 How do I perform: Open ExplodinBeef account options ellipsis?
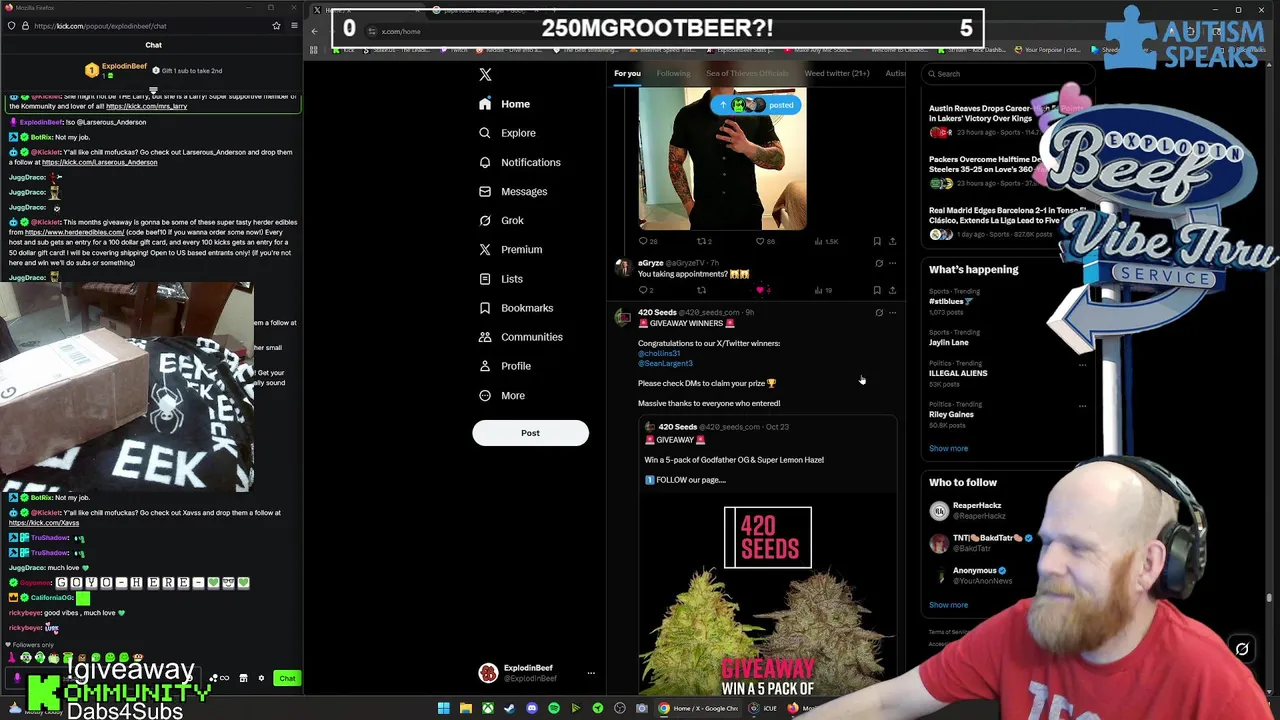click(591, 673)
